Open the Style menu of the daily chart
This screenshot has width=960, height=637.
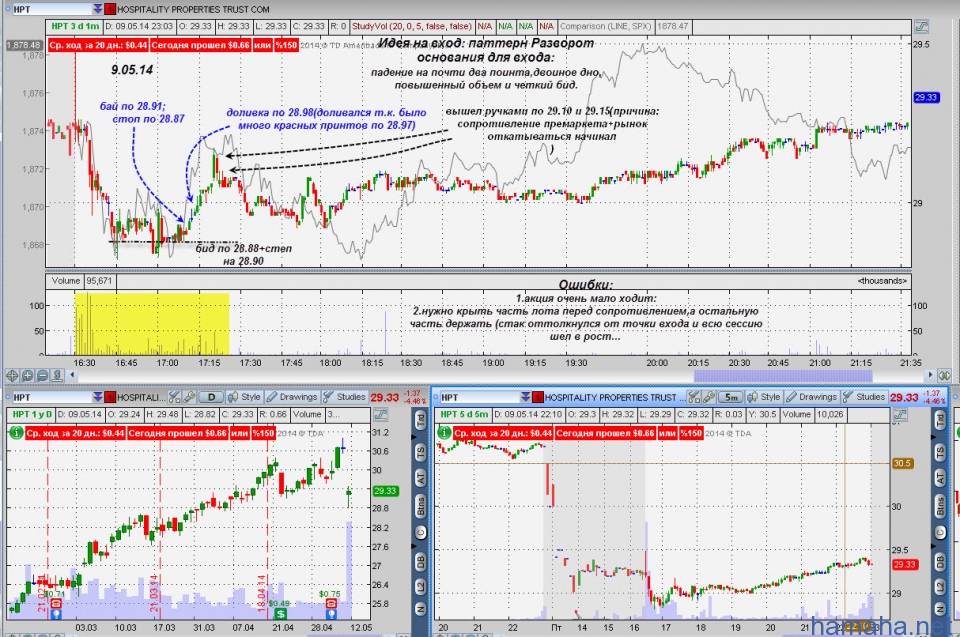coord(244,397)
